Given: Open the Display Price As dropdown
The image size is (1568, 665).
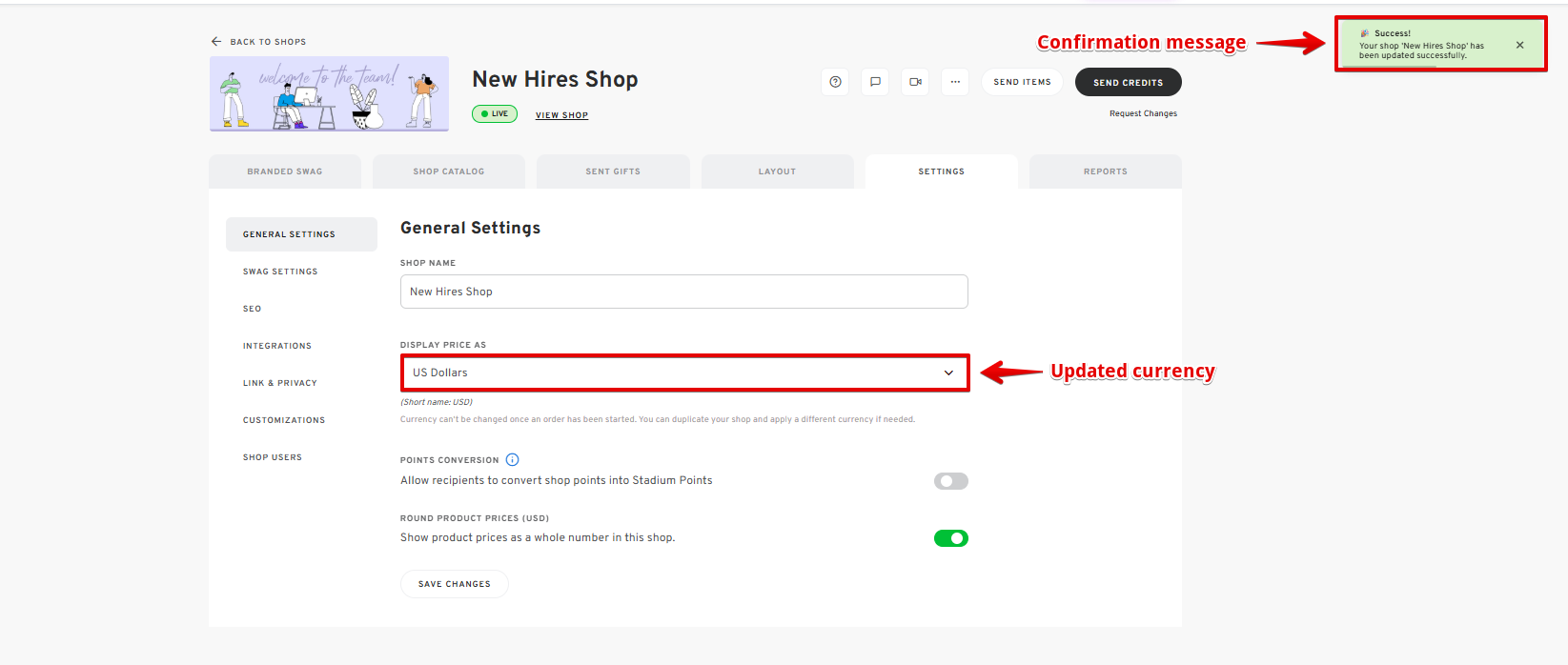Looking at the screenshot, I should click(684, 373).
